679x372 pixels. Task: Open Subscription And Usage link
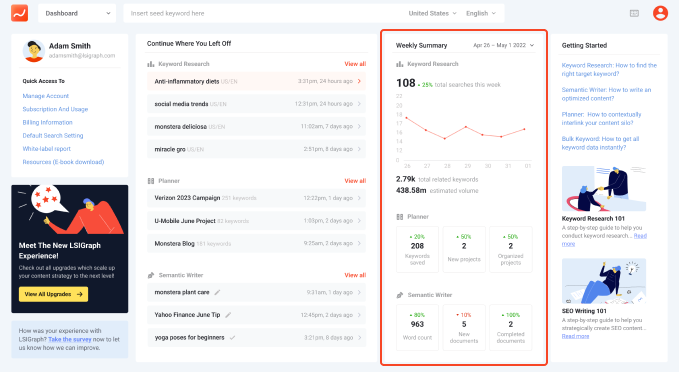[x=55, y=109]
